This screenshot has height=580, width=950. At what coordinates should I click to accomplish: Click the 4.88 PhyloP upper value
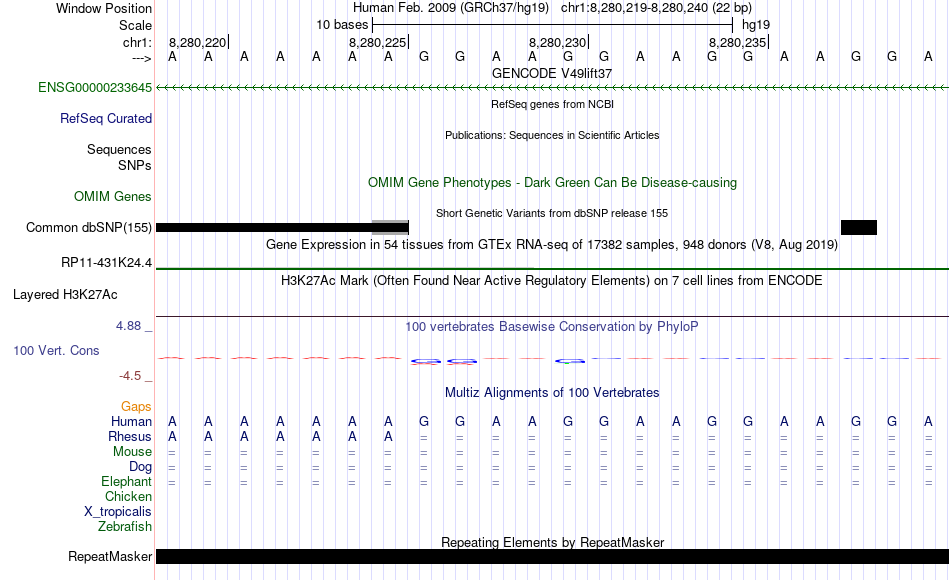click(128, 326)
